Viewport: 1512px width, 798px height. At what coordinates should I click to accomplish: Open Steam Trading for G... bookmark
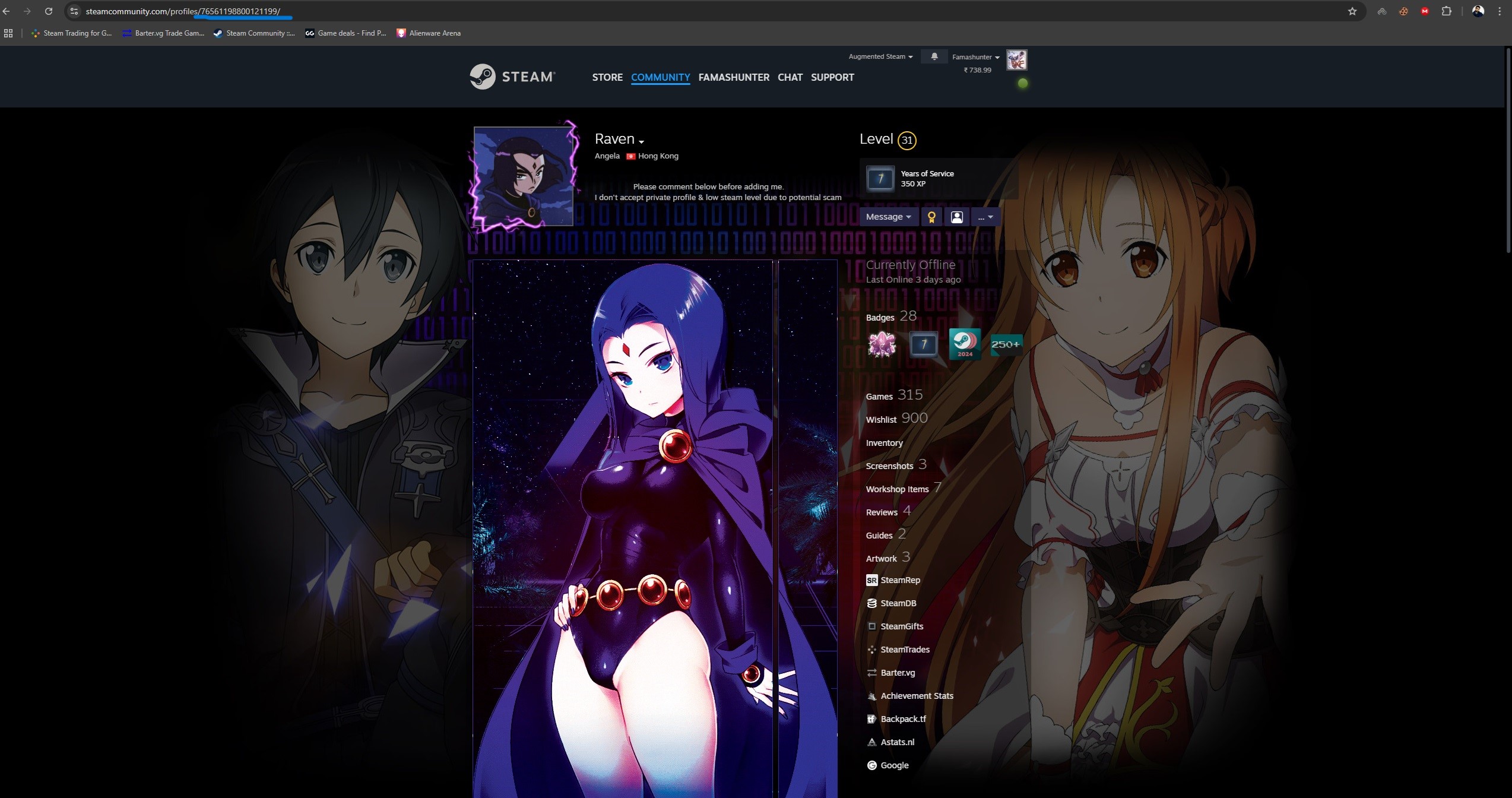click(71, 33)
